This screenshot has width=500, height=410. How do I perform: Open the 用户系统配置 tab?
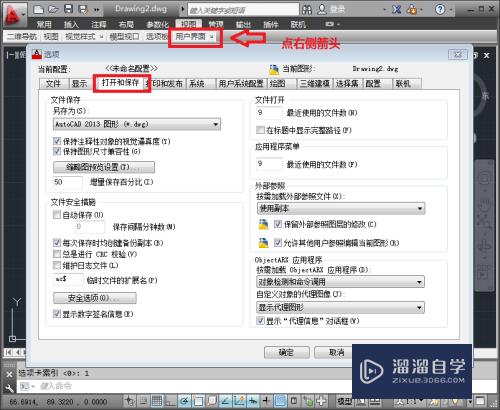click(241, 83)
